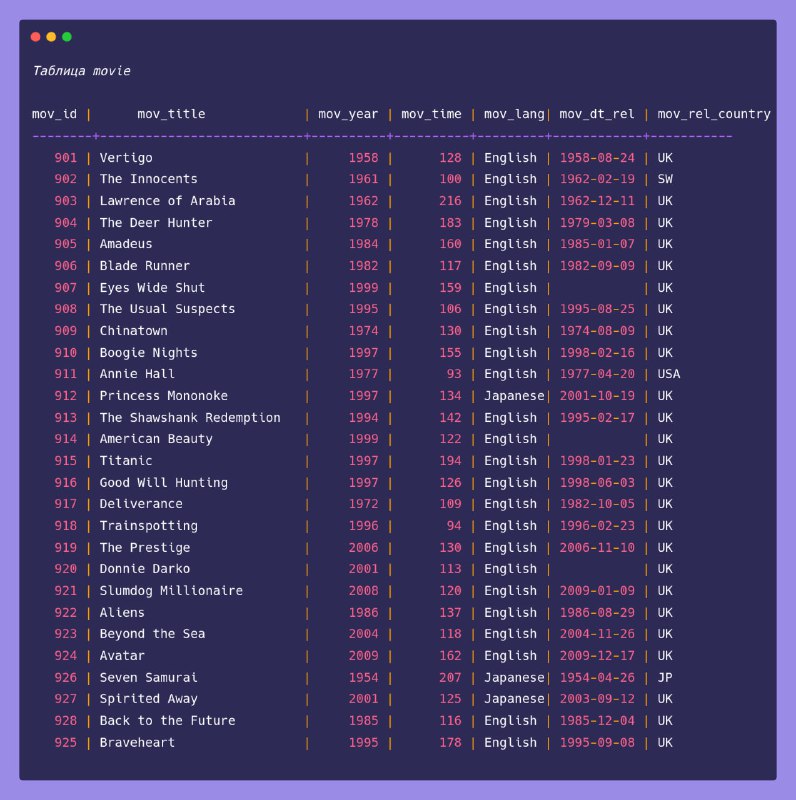Click country value SW

coord(665,179)
